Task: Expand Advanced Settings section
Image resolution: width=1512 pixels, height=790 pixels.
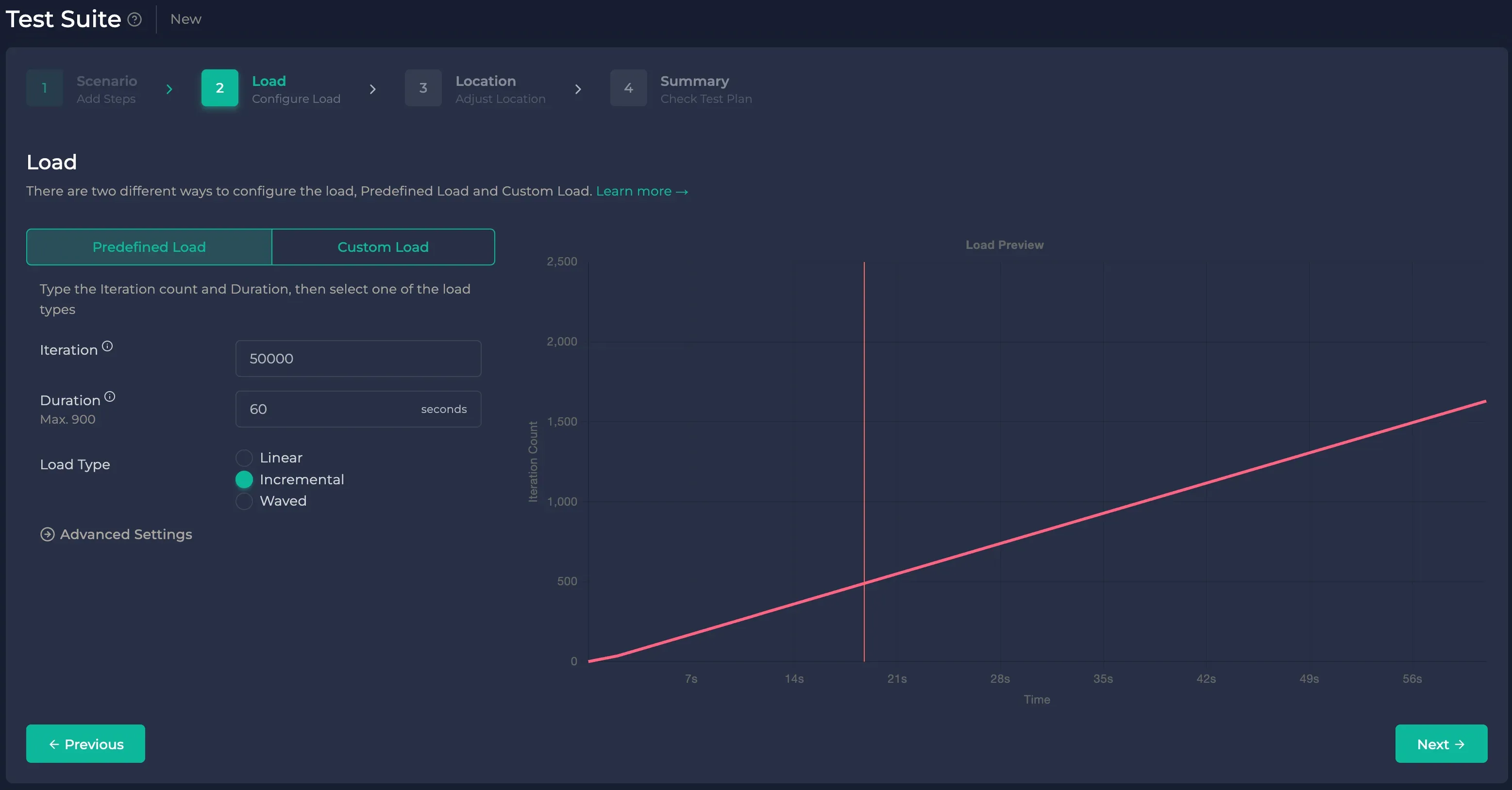Action: [126, 534]
